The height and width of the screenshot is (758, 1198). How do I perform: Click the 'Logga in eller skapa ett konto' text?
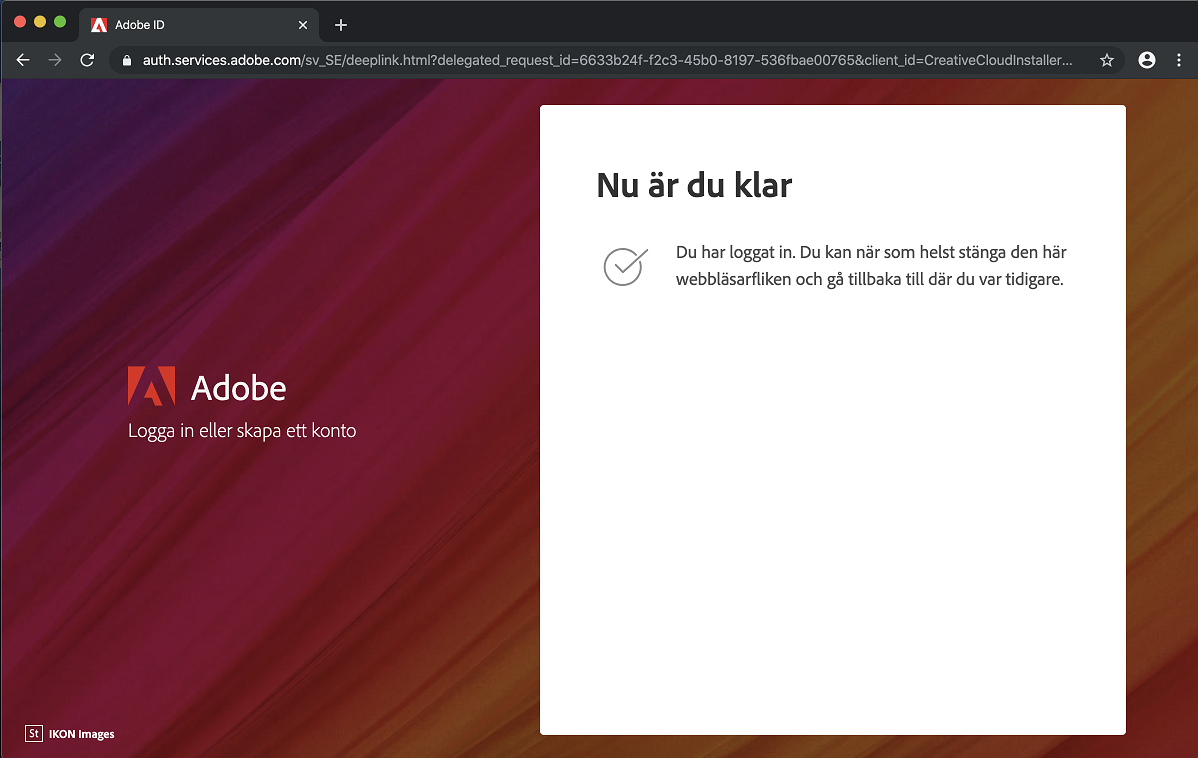coord(242,430)
